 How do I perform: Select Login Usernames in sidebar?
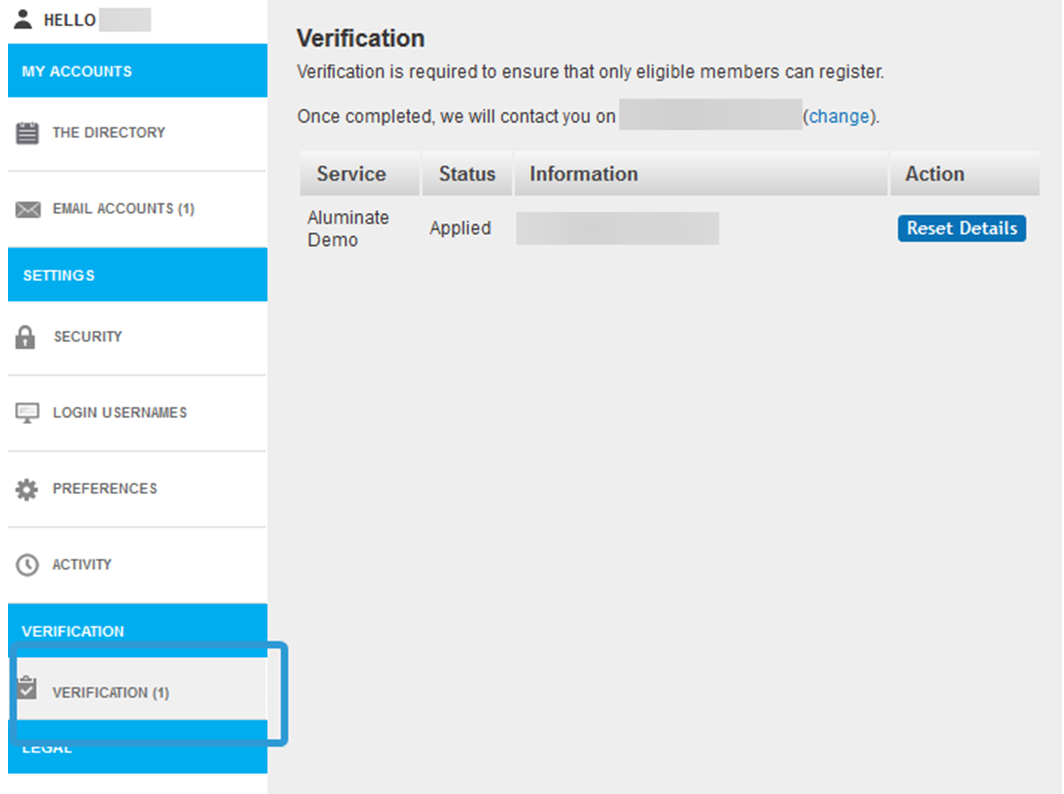(119, 413)
